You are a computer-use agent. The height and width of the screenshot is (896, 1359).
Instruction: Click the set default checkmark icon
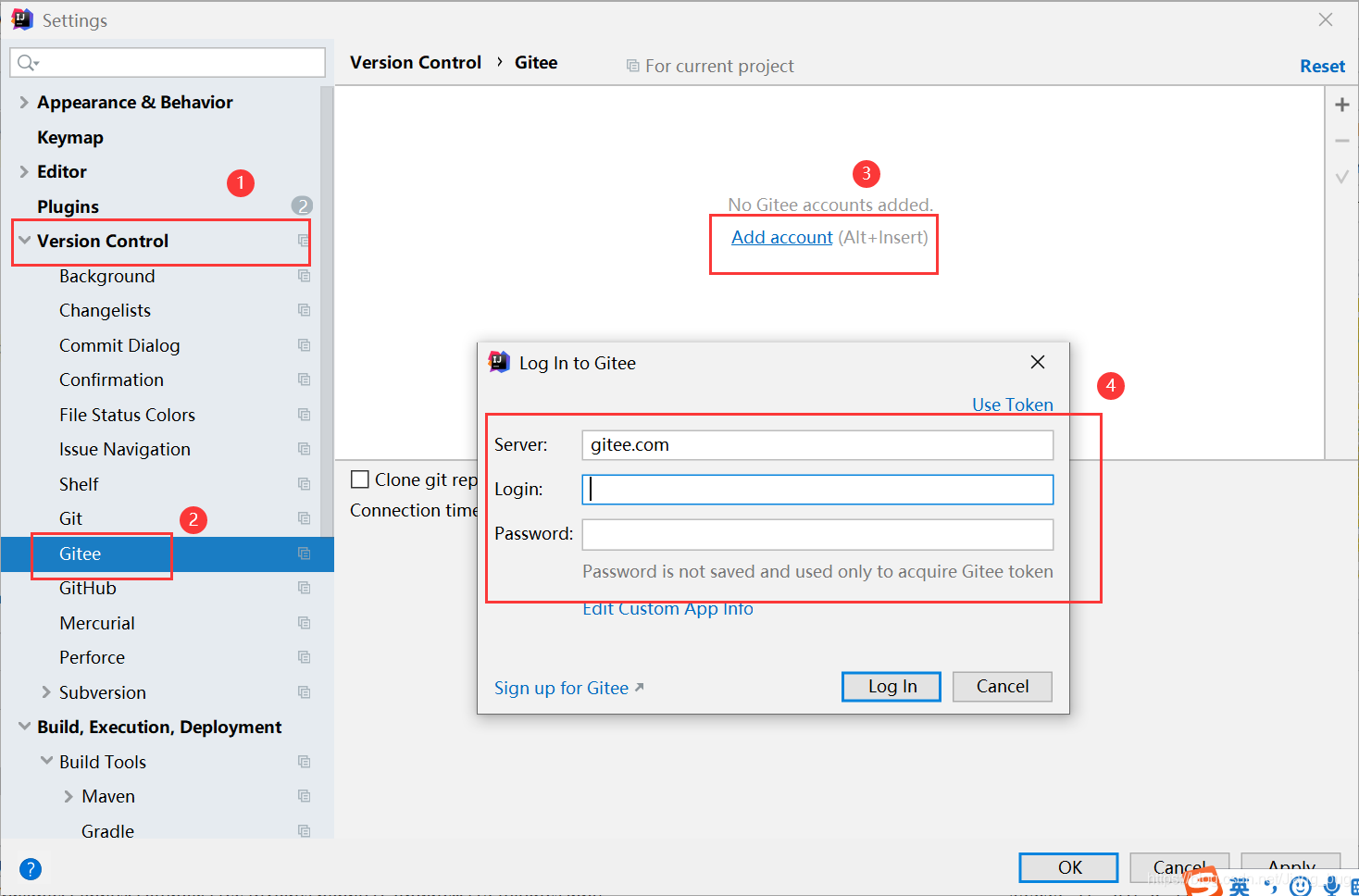pyautogui.click(x=1342, y=176)
